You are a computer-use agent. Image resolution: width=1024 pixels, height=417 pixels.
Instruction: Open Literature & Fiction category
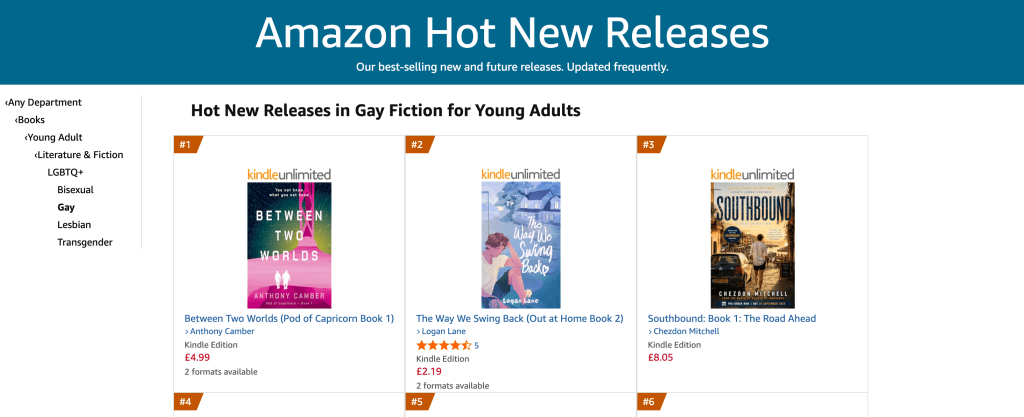click(79, 155)
